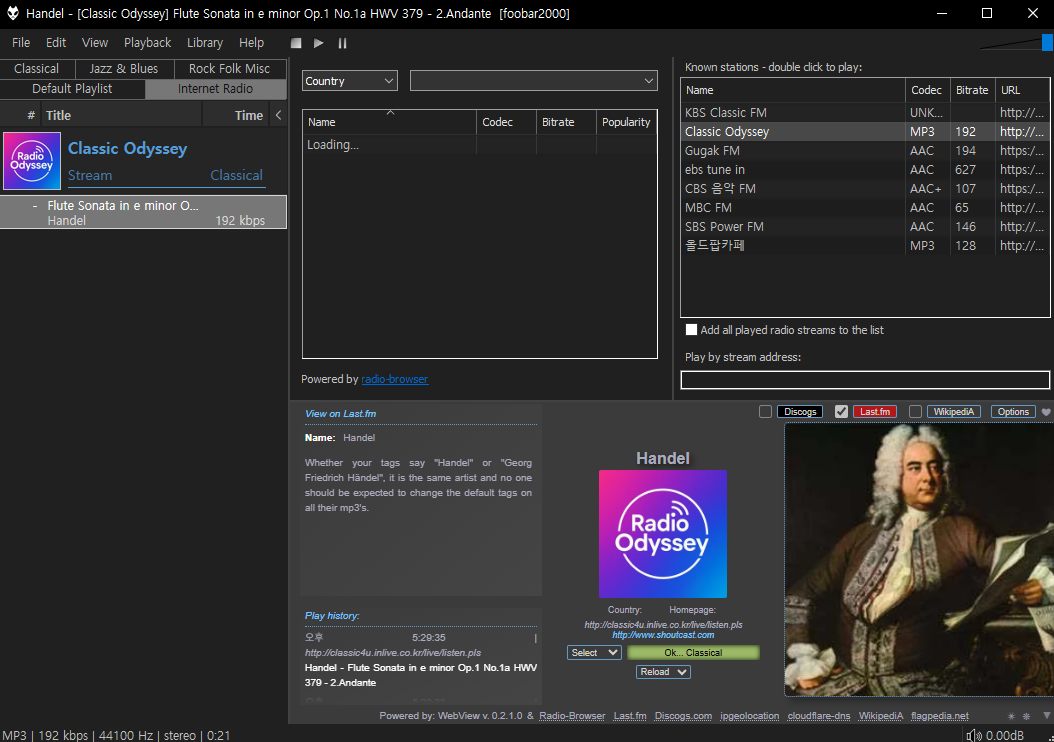1054x742 pixels.
Task: Sort the radio browser list by Name column
Action: 389,122
